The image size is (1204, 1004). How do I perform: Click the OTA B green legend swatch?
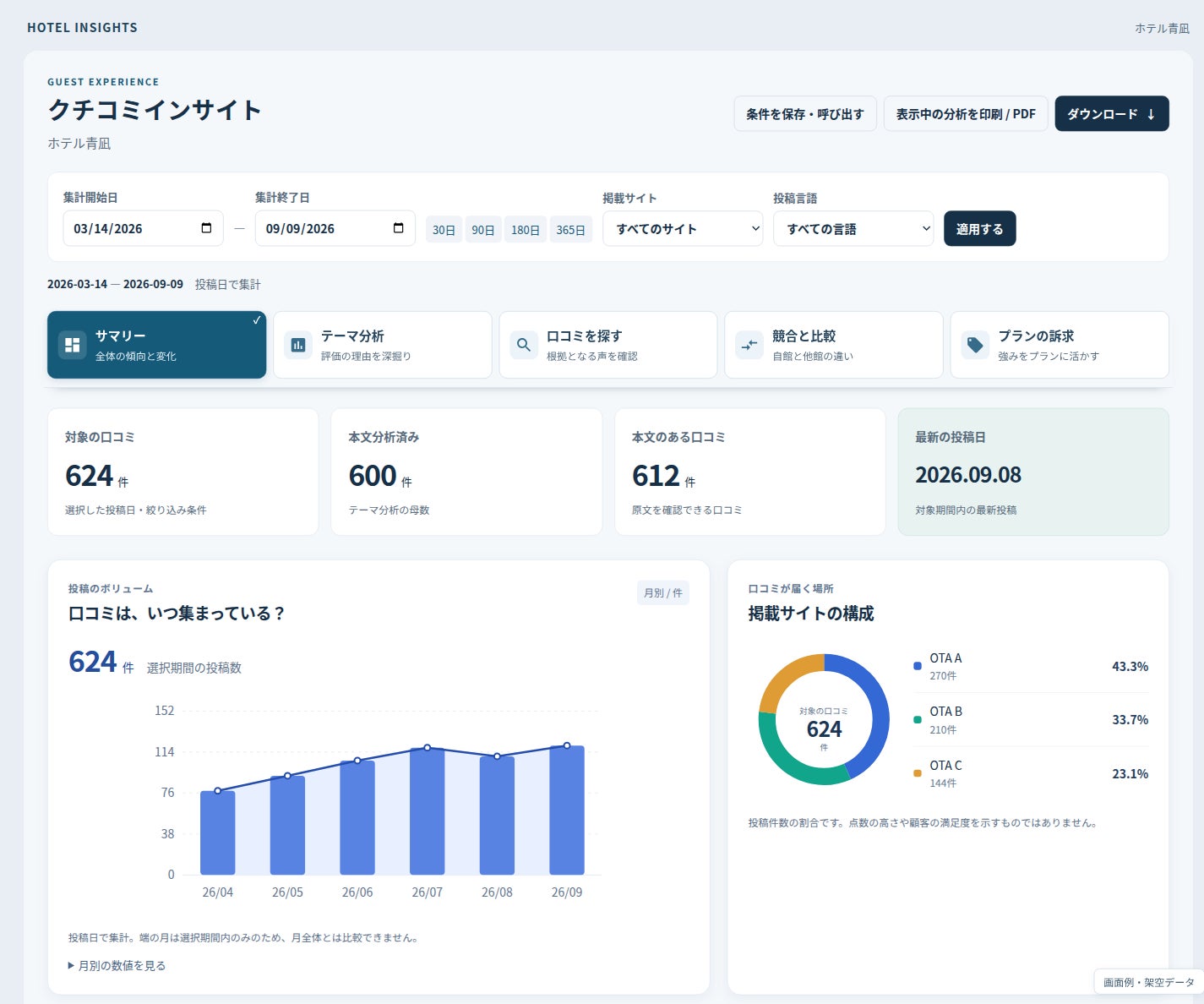tap(918, 720)
